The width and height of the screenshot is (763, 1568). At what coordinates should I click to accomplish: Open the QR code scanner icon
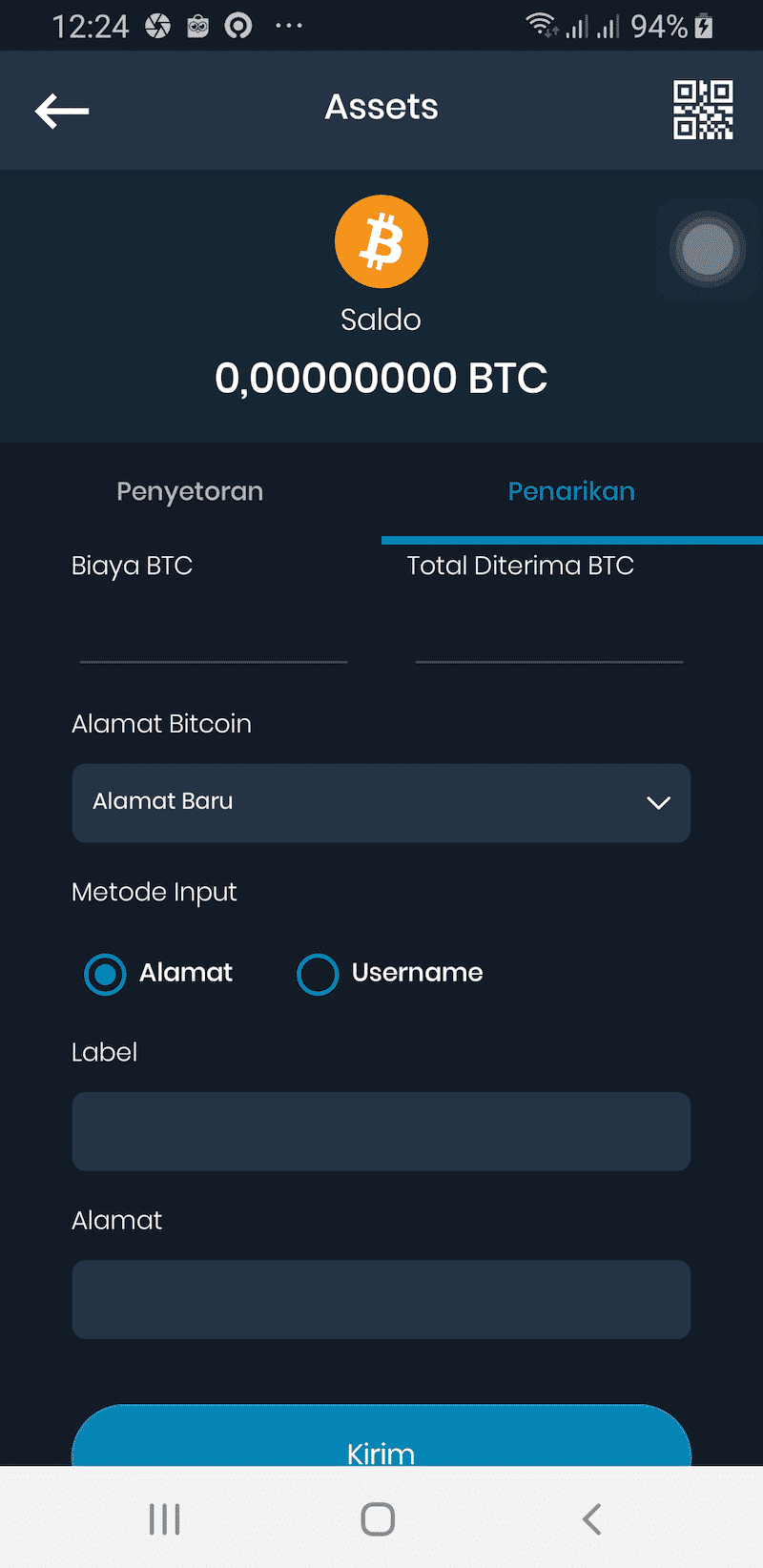[x=704, y=110]
